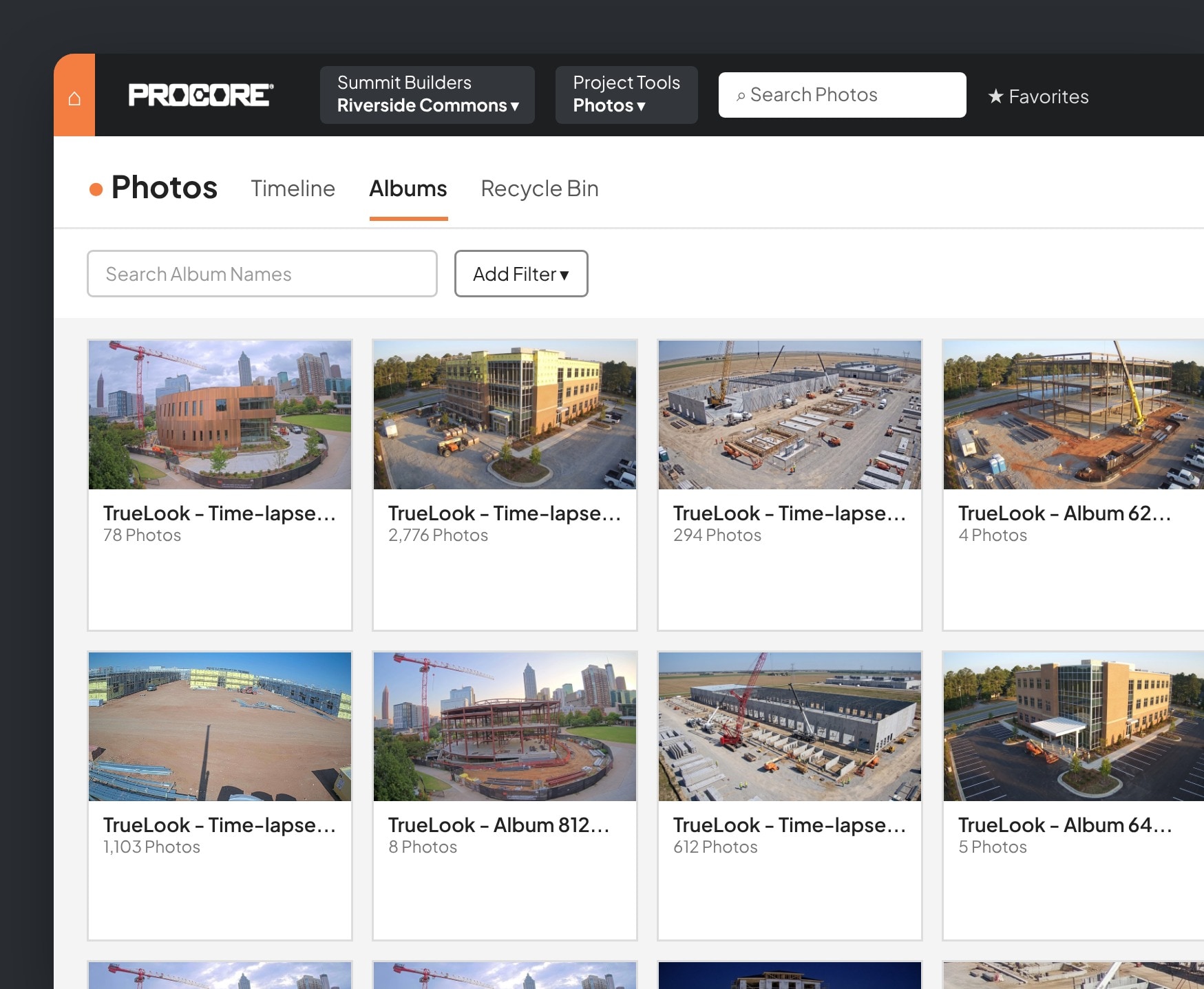The width and height of the screenshot is (1204, 989).
Task: Click the album title above 78 Photos
Action: [x=220, y=513]
